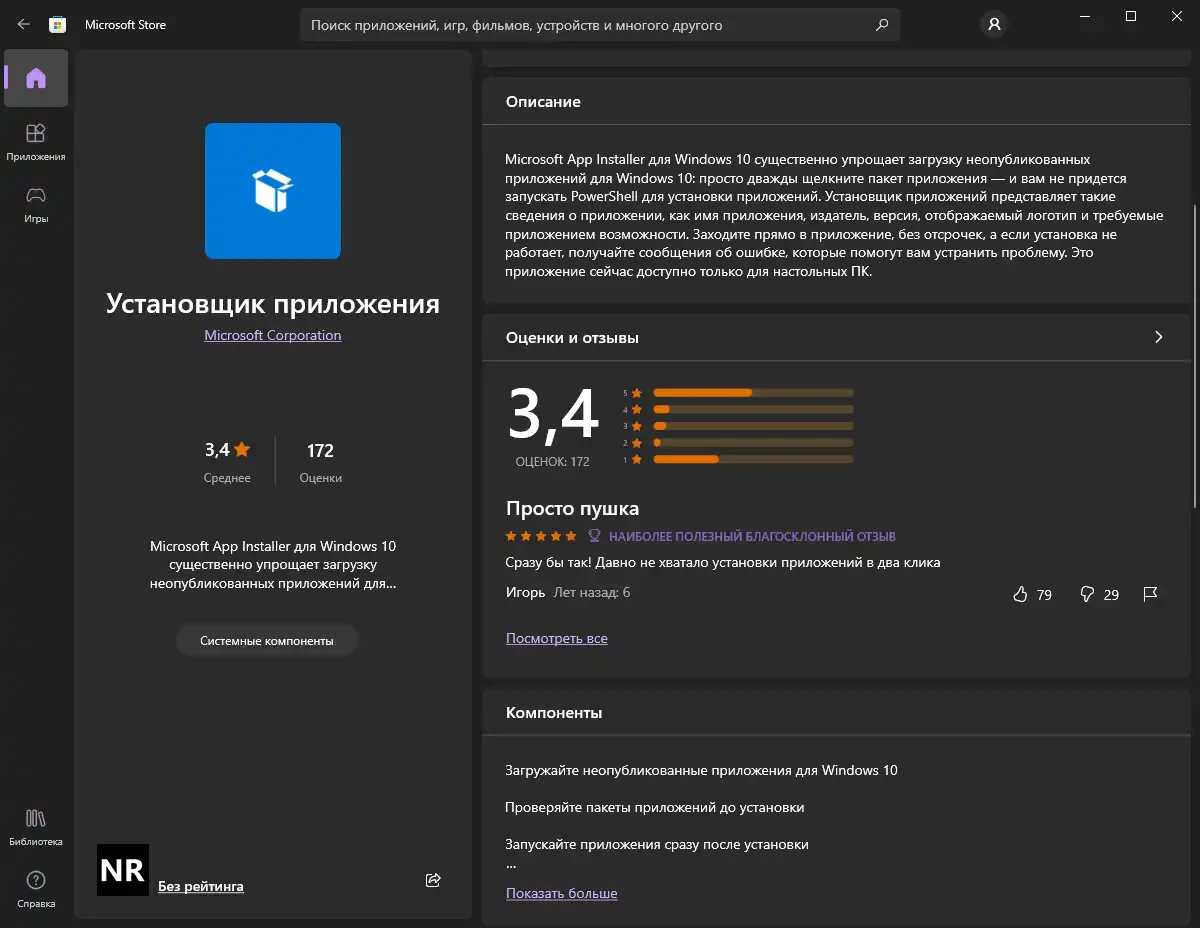
Task: Click the Описание section header
Action: pyautogui.click(x=543, y=102)
